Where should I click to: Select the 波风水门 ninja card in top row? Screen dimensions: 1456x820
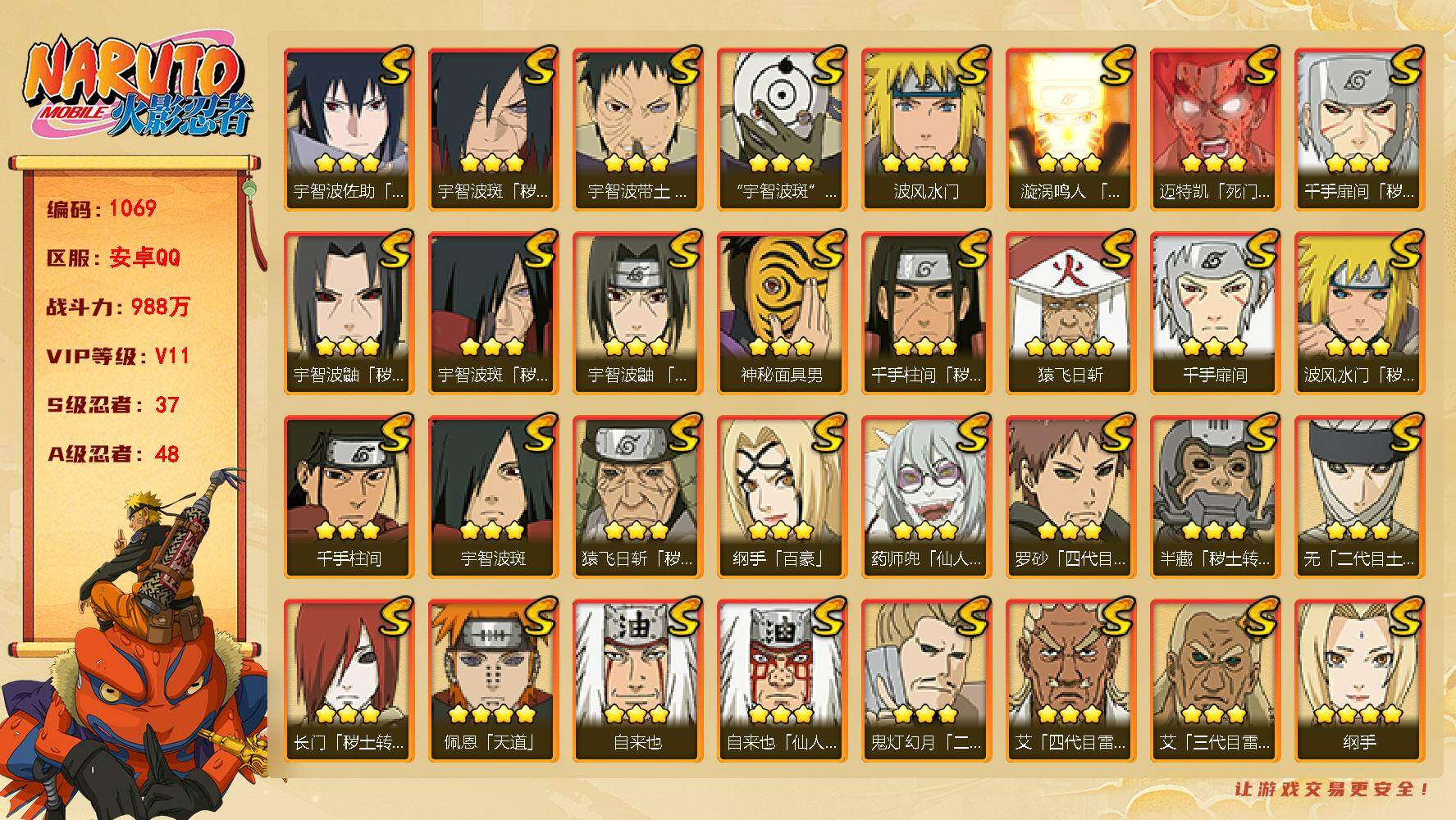click(926, 129)
